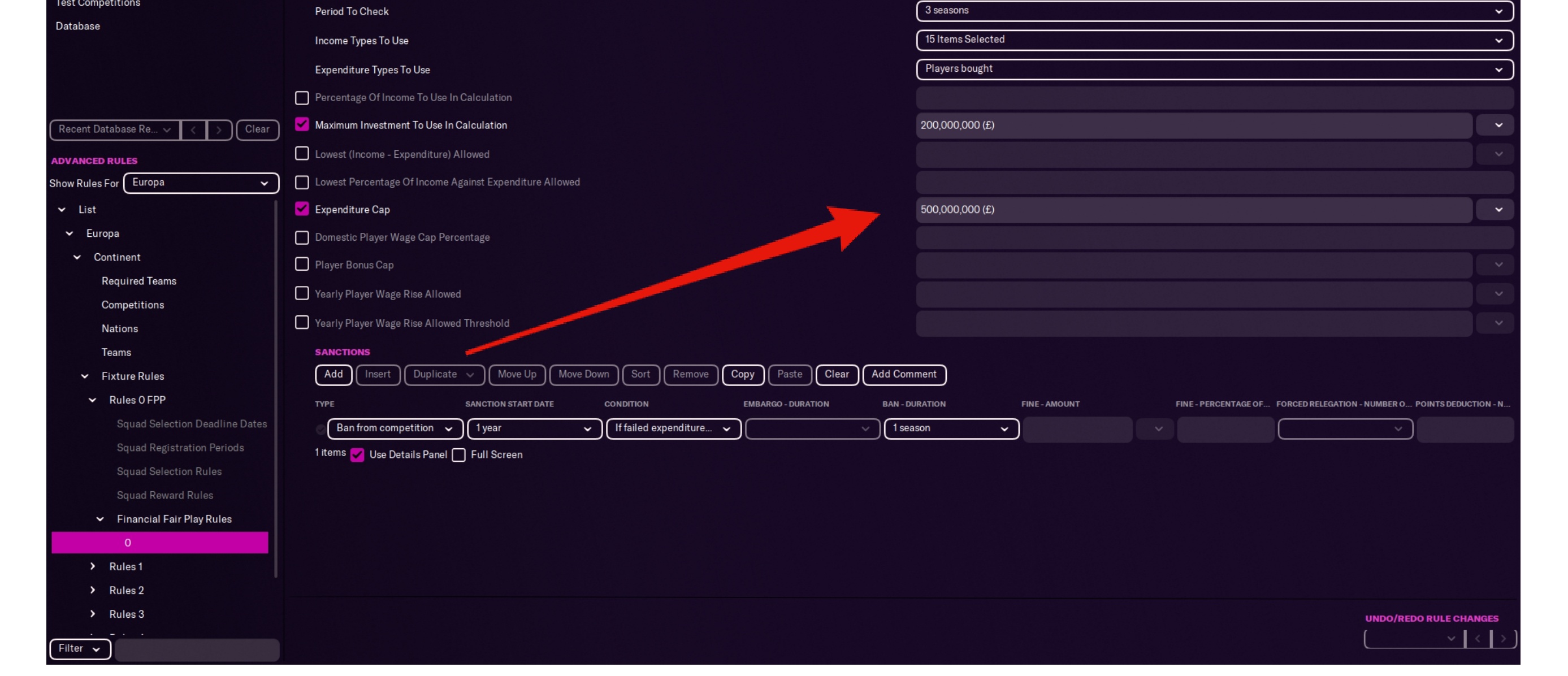Click the Remove button in sanctions toolbar
Screen dimensions: 1568x676
point(690,373)
